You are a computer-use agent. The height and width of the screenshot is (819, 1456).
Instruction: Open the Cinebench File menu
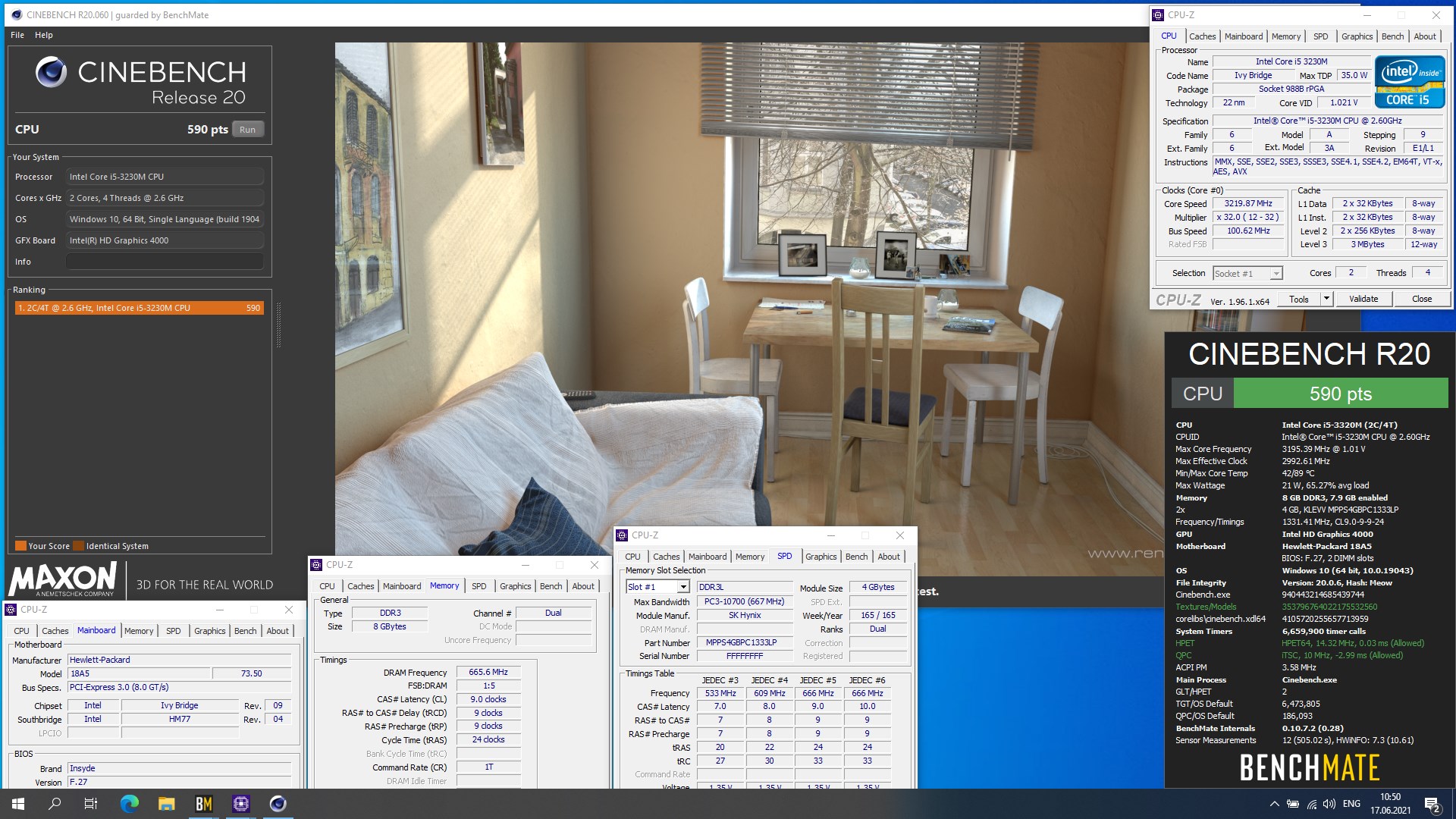click(x=17, y=35)
